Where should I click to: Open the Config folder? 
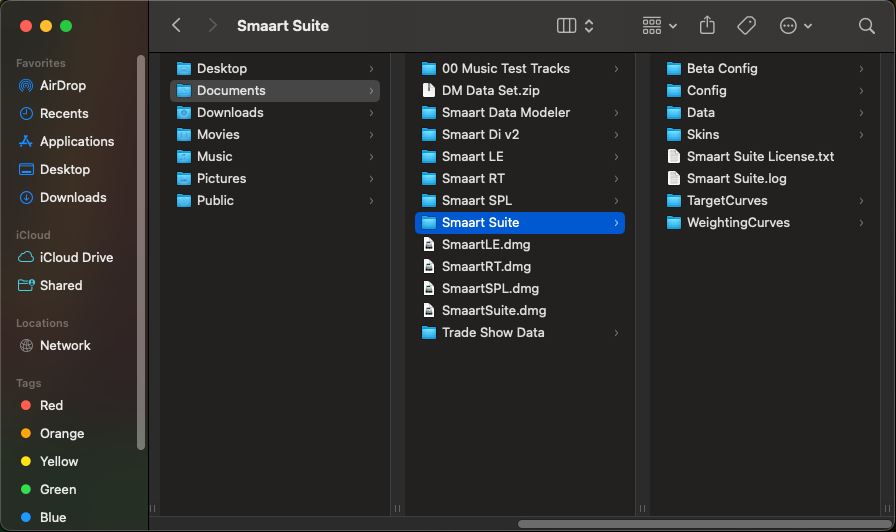(765, 91)
